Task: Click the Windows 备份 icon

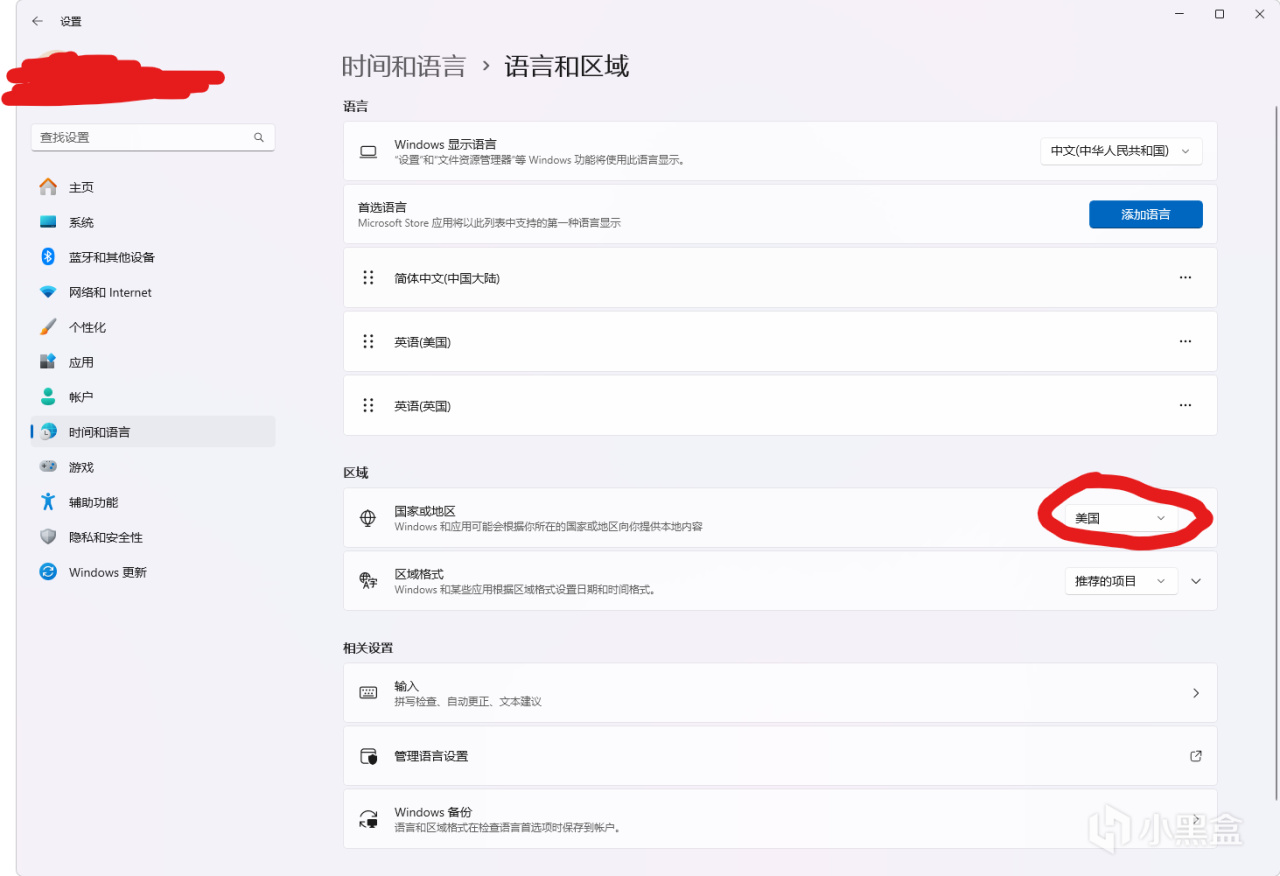Action: click(x=368, y=819)
